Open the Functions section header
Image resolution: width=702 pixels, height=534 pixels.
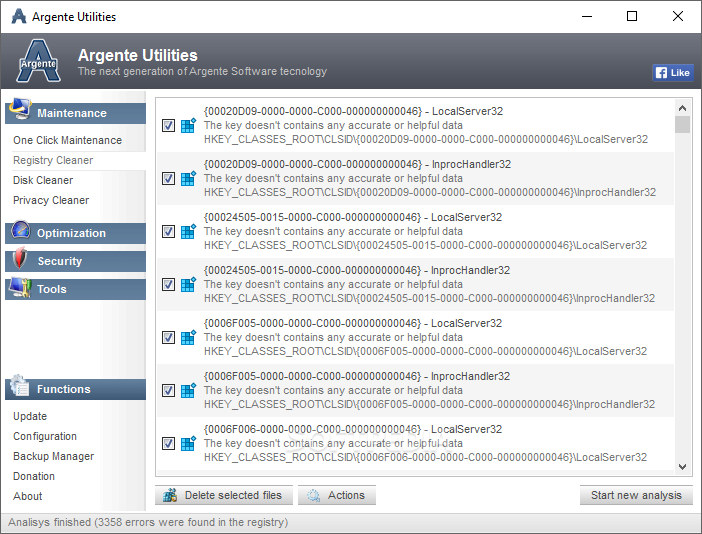tap(75, 389)
